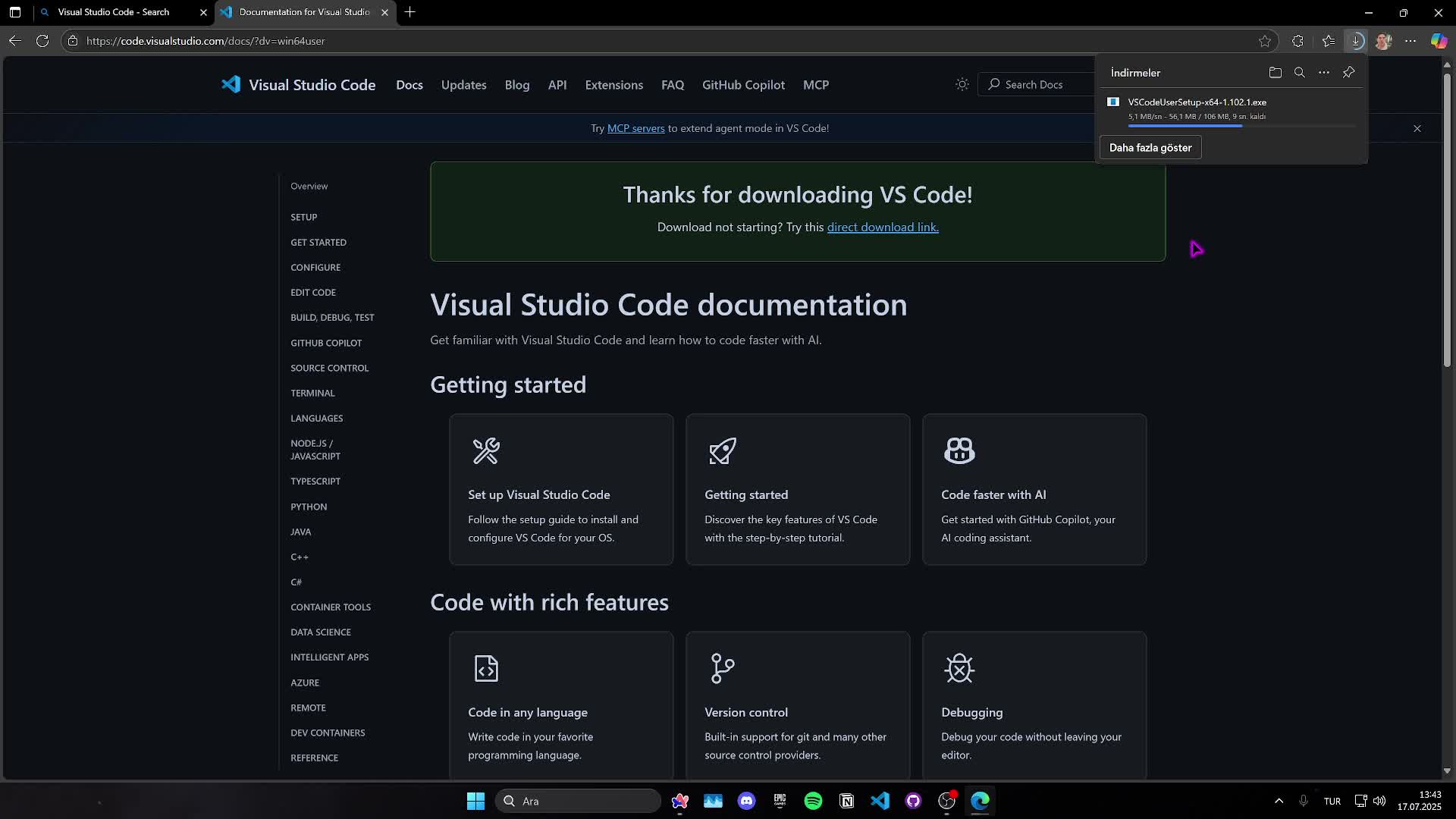Click the search downloads magnifier icon
The height and width of the screenshot is (819, 1456).
click(x=1299, y=73)
